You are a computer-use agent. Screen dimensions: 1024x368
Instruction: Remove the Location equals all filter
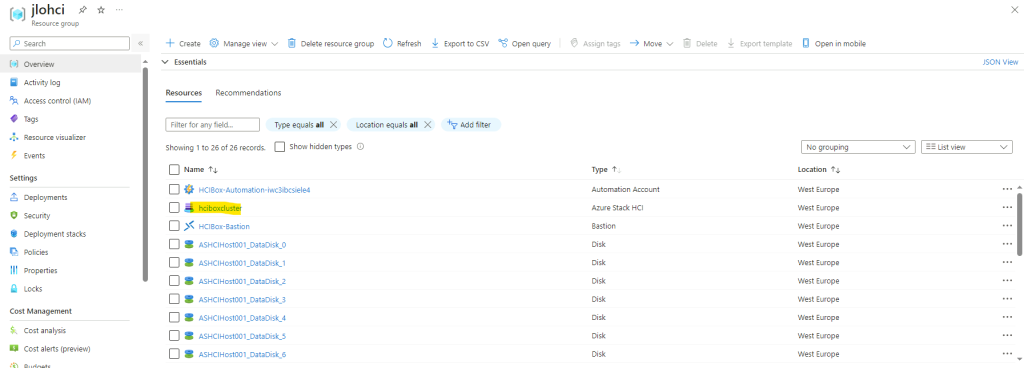click(x=428, y=125)
